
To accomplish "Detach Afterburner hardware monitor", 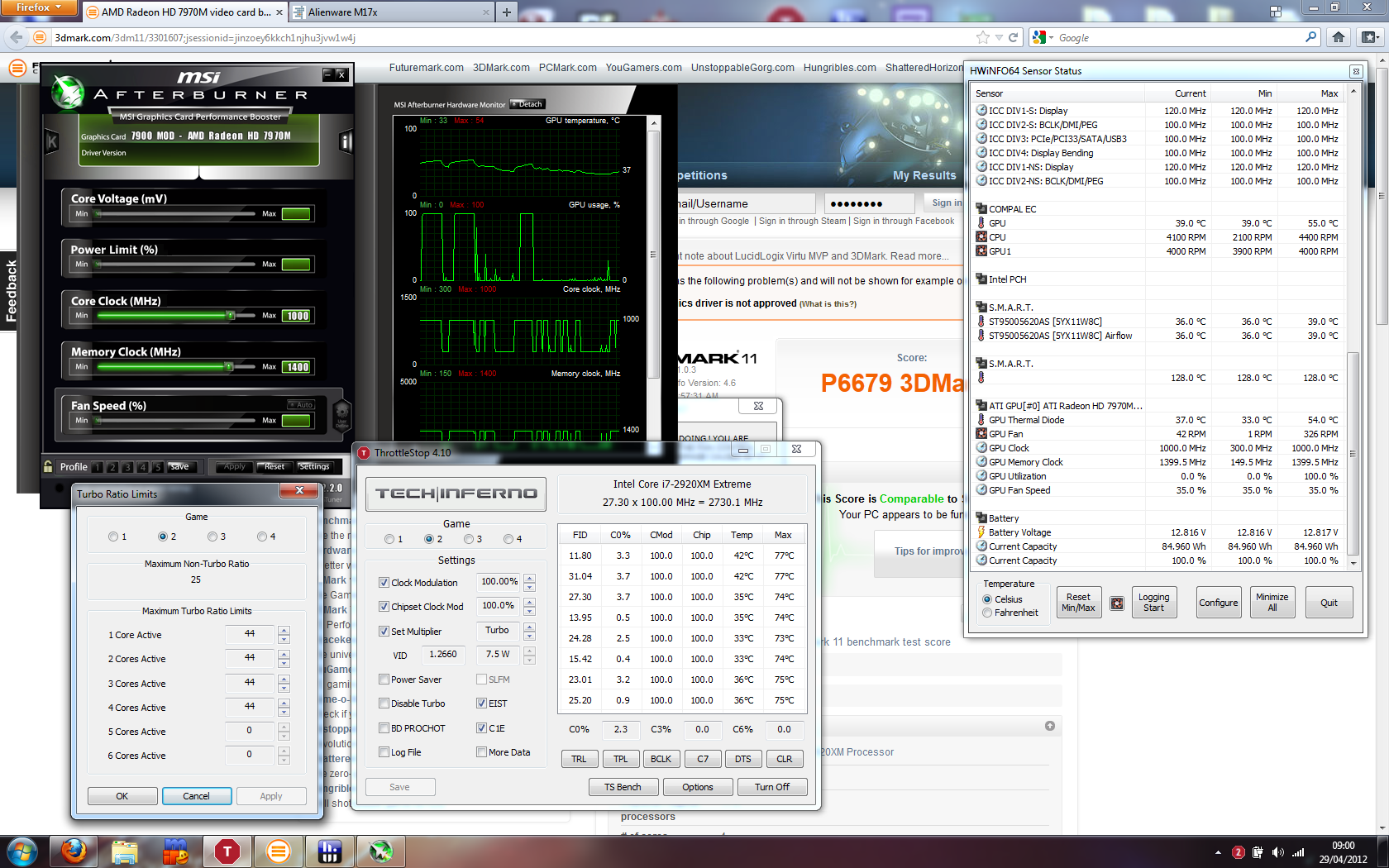I will click(527, 104).
